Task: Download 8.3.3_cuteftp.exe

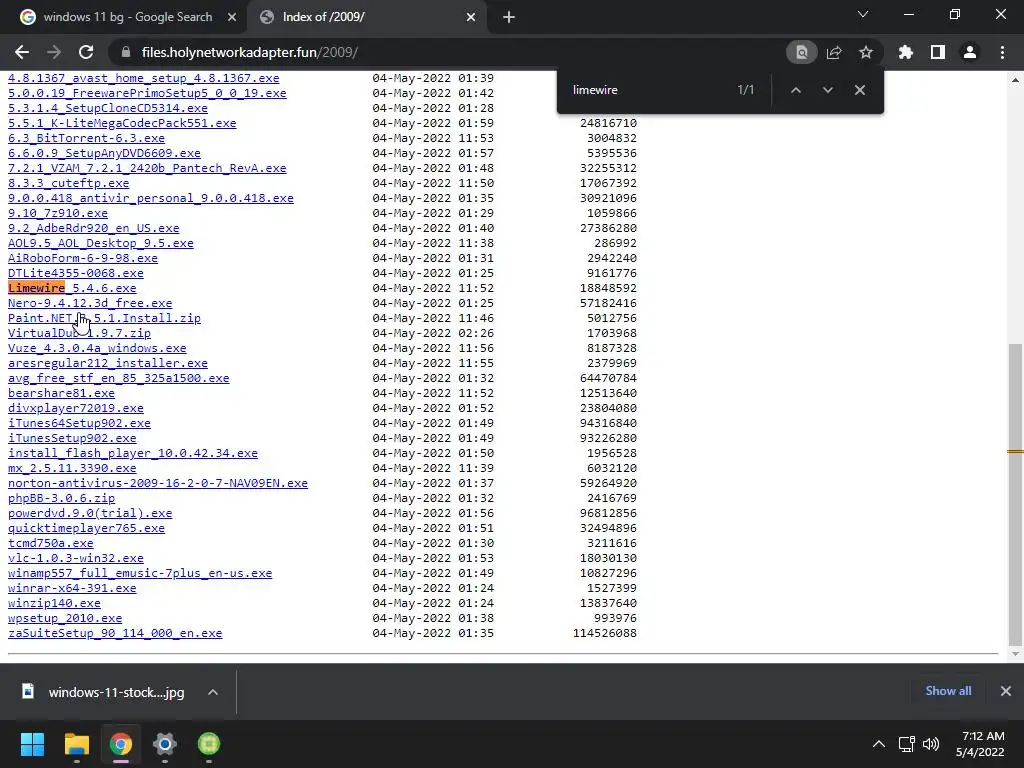Action: [69, 183]
